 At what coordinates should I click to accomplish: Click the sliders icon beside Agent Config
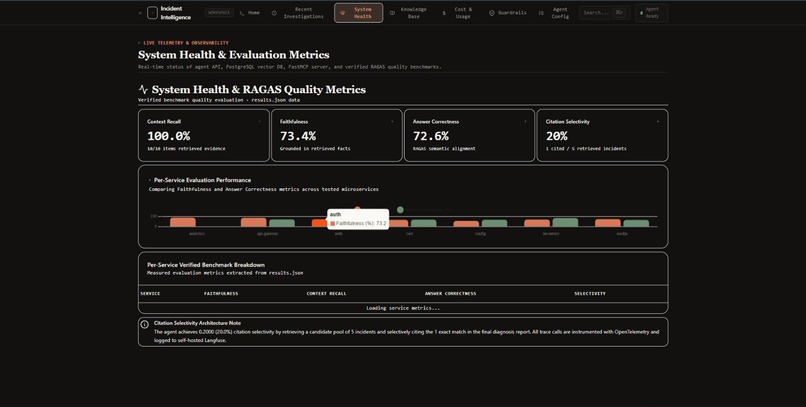[541, 13]
